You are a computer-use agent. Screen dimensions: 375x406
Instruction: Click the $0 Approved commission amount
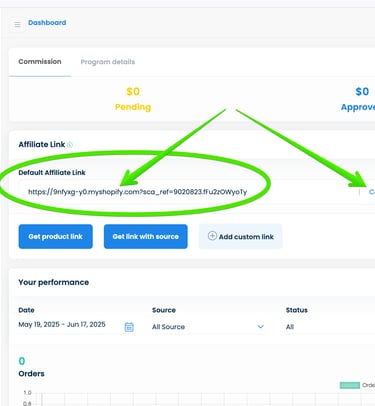[362, 92]
